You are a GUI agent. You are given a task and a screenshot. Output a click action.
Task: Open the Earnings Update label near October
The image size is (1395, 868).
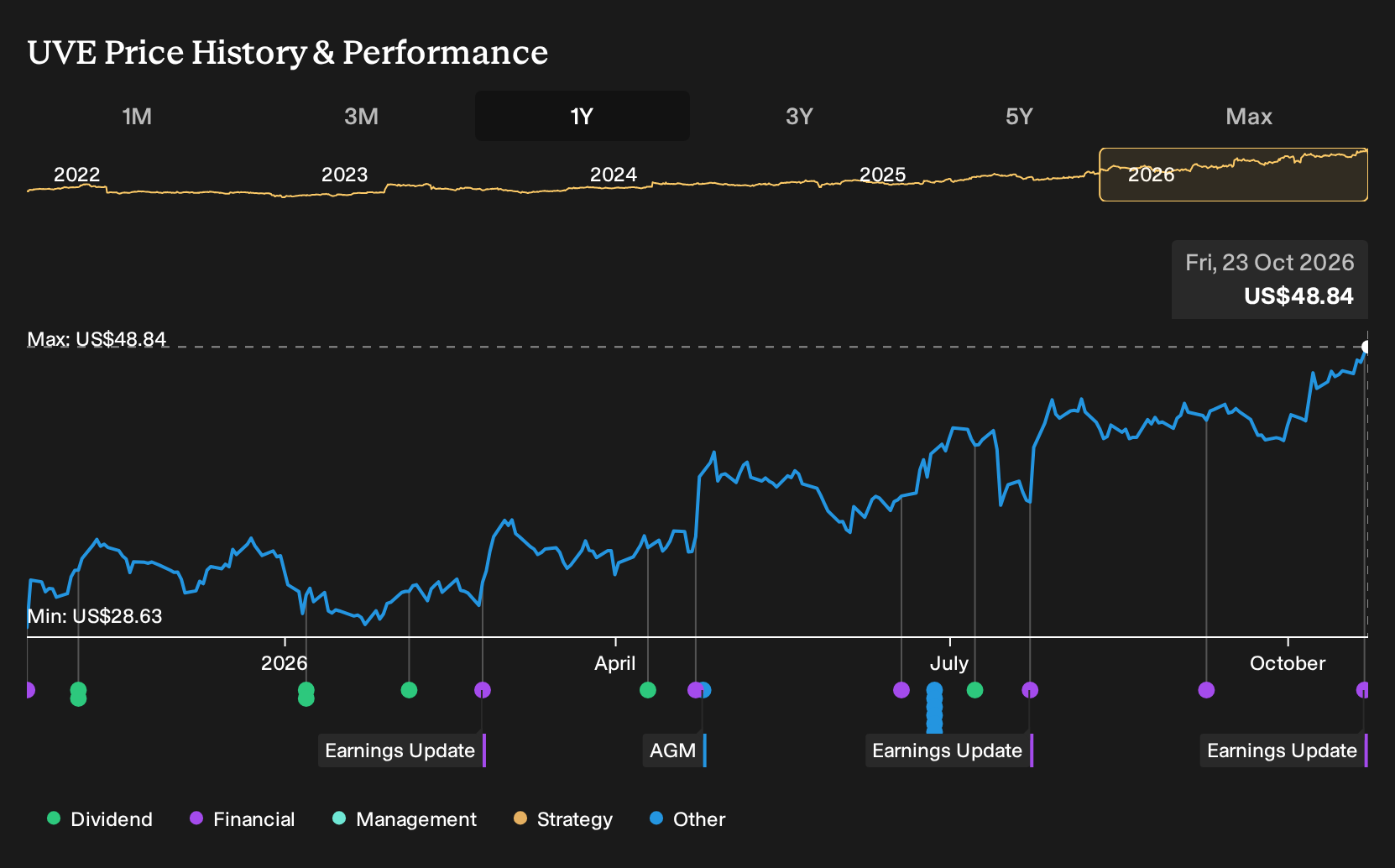1283,750
